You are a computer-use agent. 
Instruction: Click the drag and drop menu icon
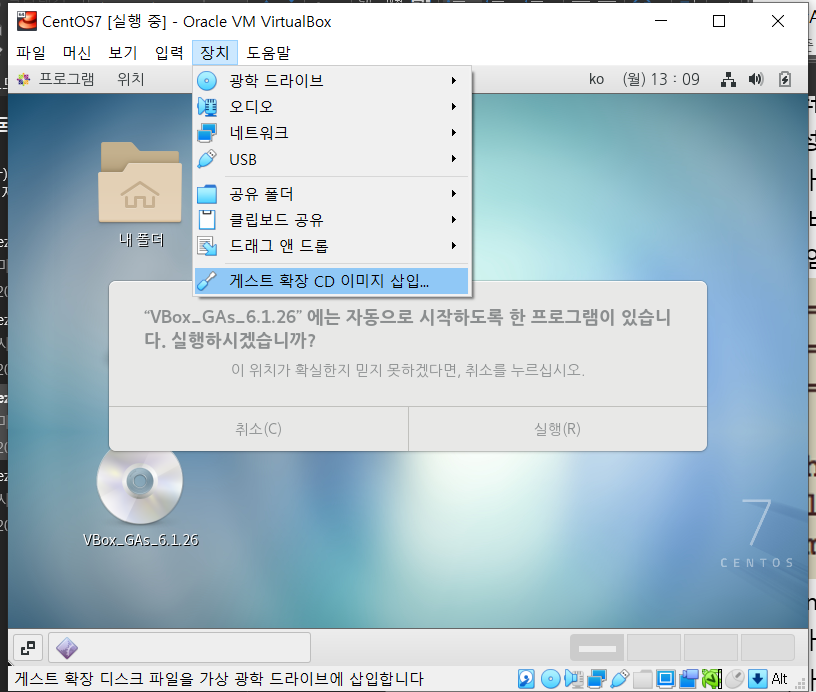coord(207,246)
